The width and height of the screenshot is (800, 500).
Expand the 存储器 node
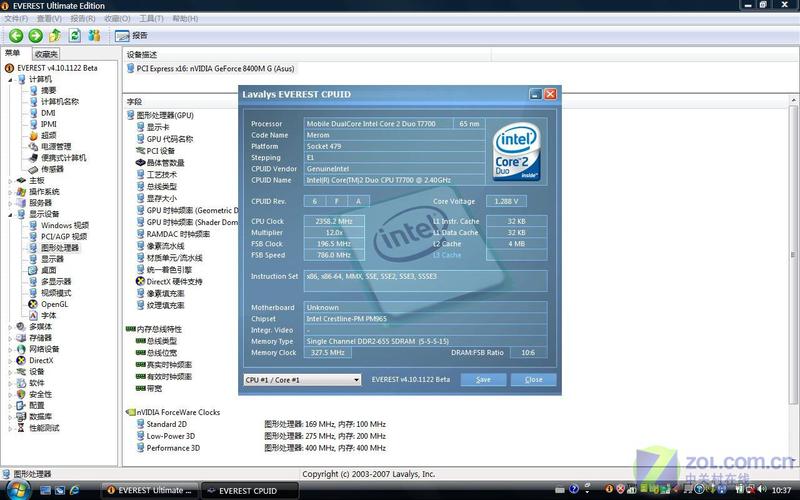pos(10,338)
